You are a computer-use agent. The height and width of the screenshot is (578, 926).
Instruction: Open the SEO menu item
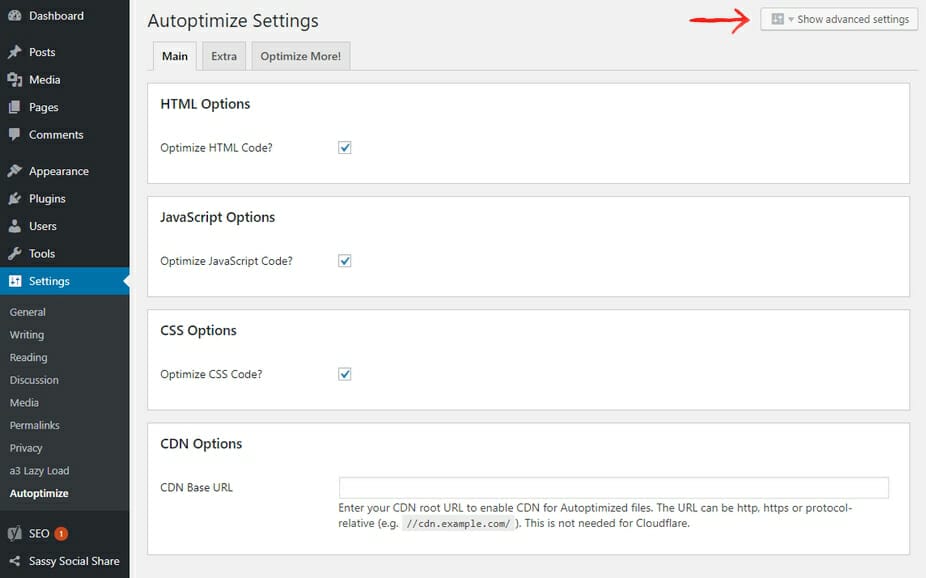39,534
